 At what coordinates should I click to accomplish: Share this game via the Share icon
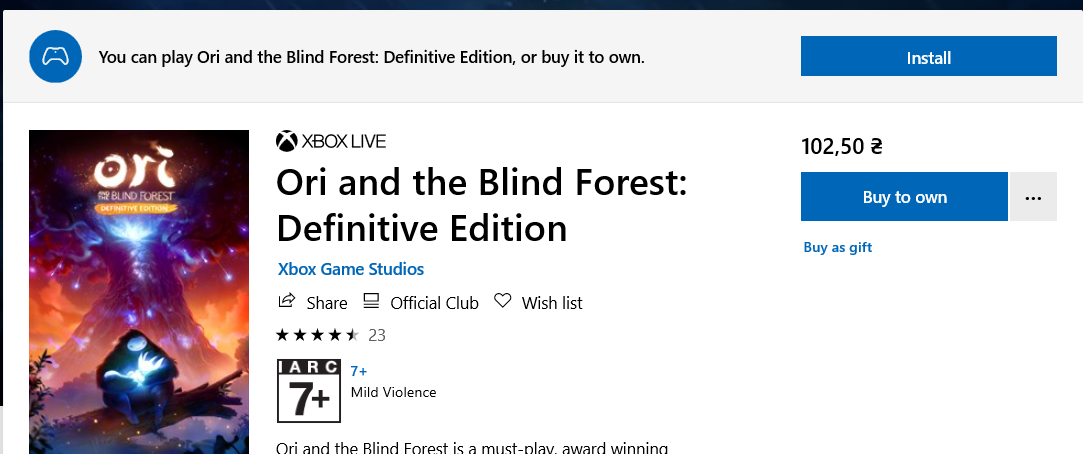[x=287, y=302]
